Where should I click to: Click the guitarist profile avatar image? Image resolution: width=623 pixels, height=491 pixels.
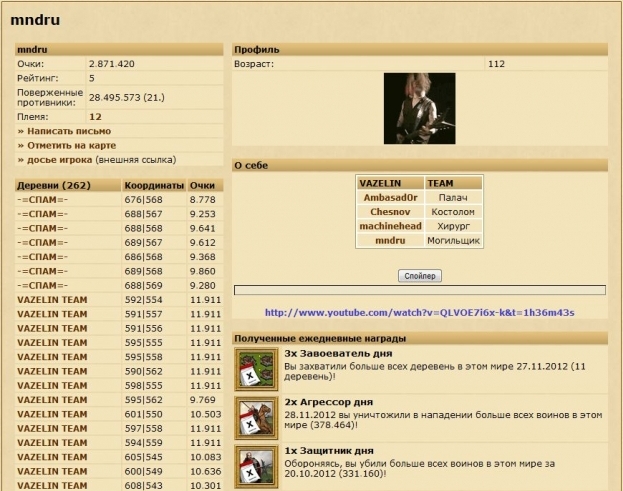(x=419, y=109)
